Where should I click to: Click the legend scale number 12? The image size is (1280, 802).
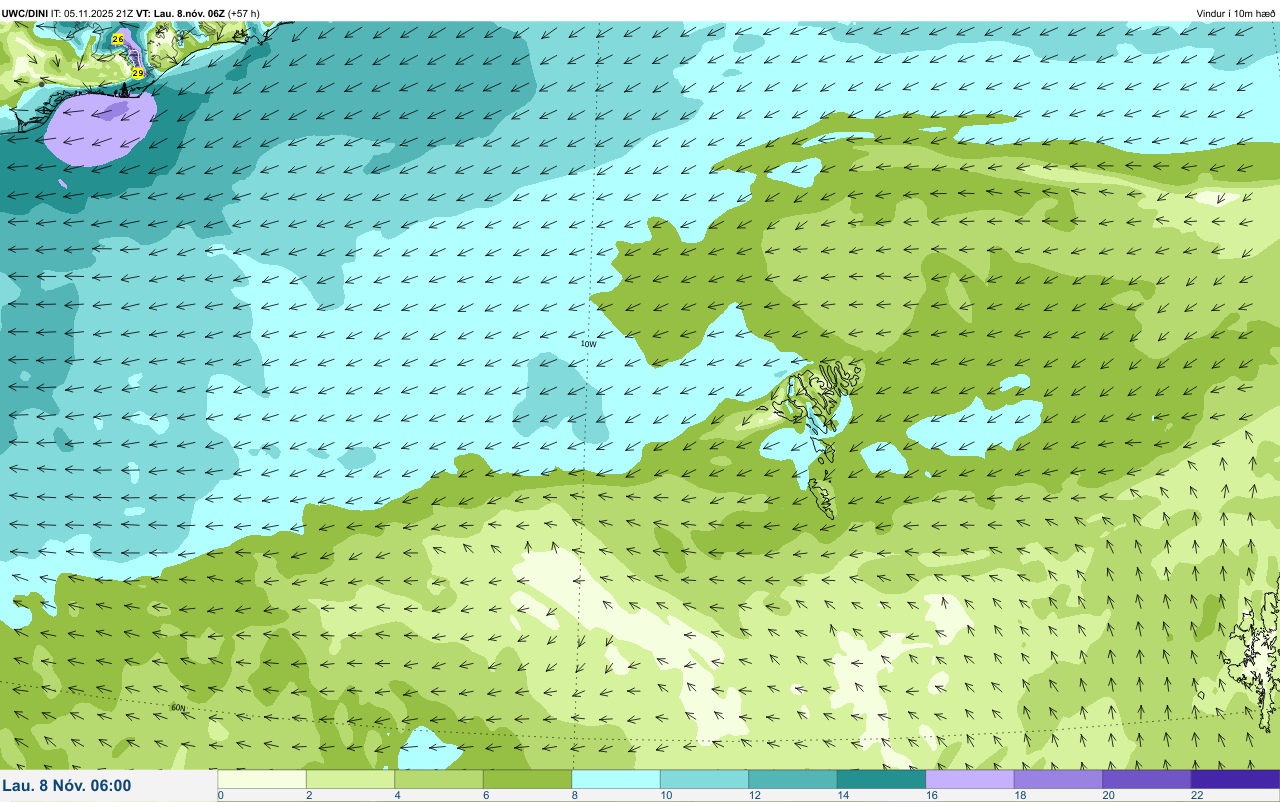[x=753, y=796]
